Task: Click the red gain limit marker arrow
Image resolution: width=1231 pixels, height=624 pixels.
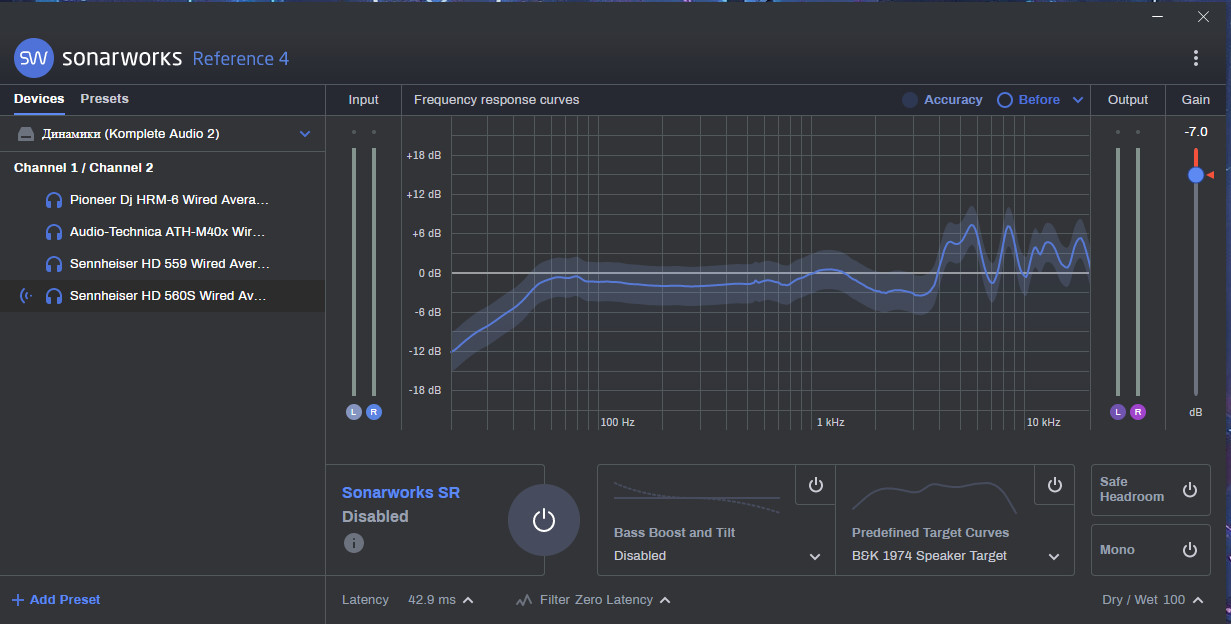Action: pyautogui.click(x=1210, y=175)
